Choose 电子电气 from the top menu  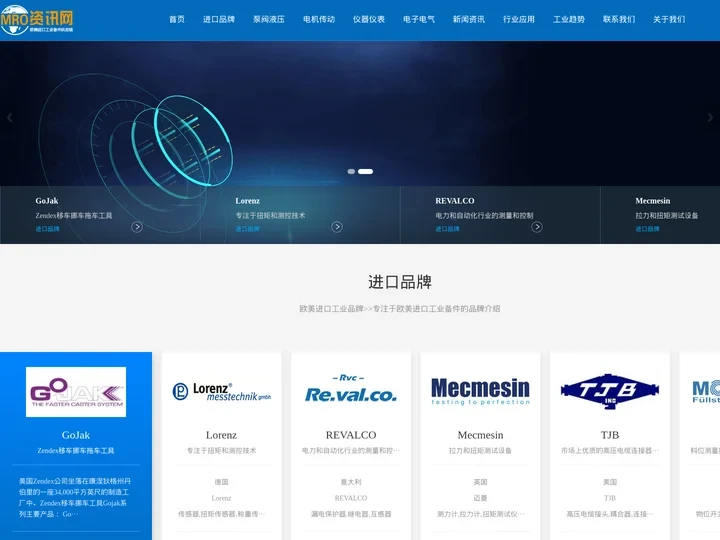(x=419, y=19)
